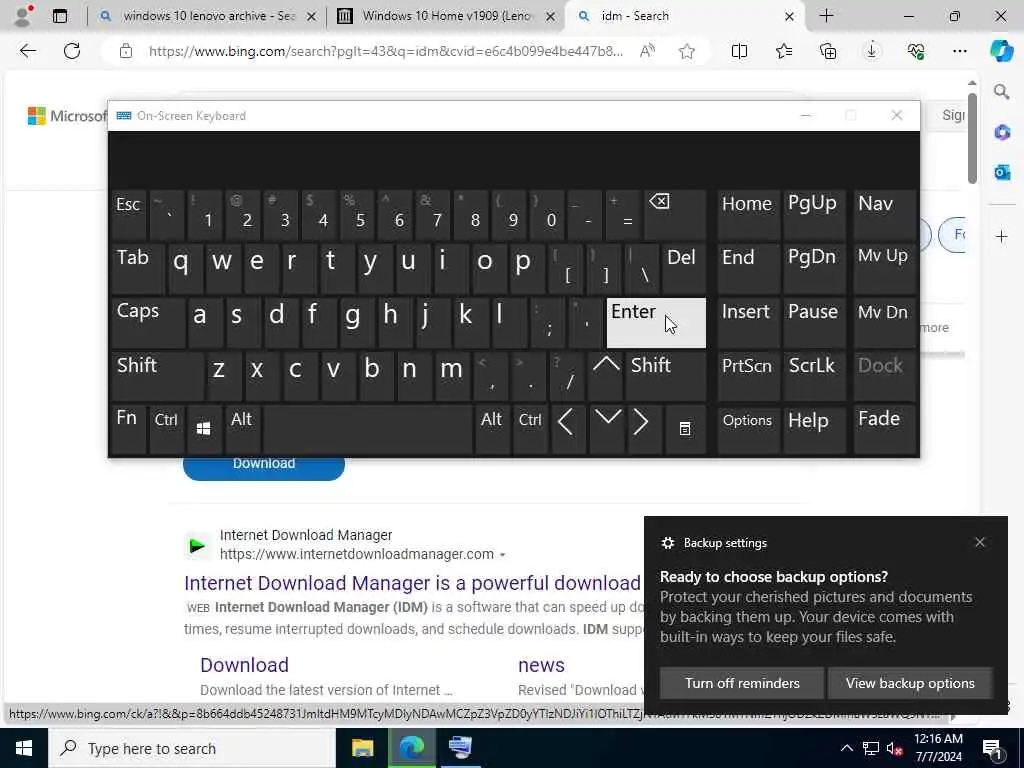1024x768 pixels.
Task: Open Internet Download Manager is a powerful link
Action: tap(413, 583)
